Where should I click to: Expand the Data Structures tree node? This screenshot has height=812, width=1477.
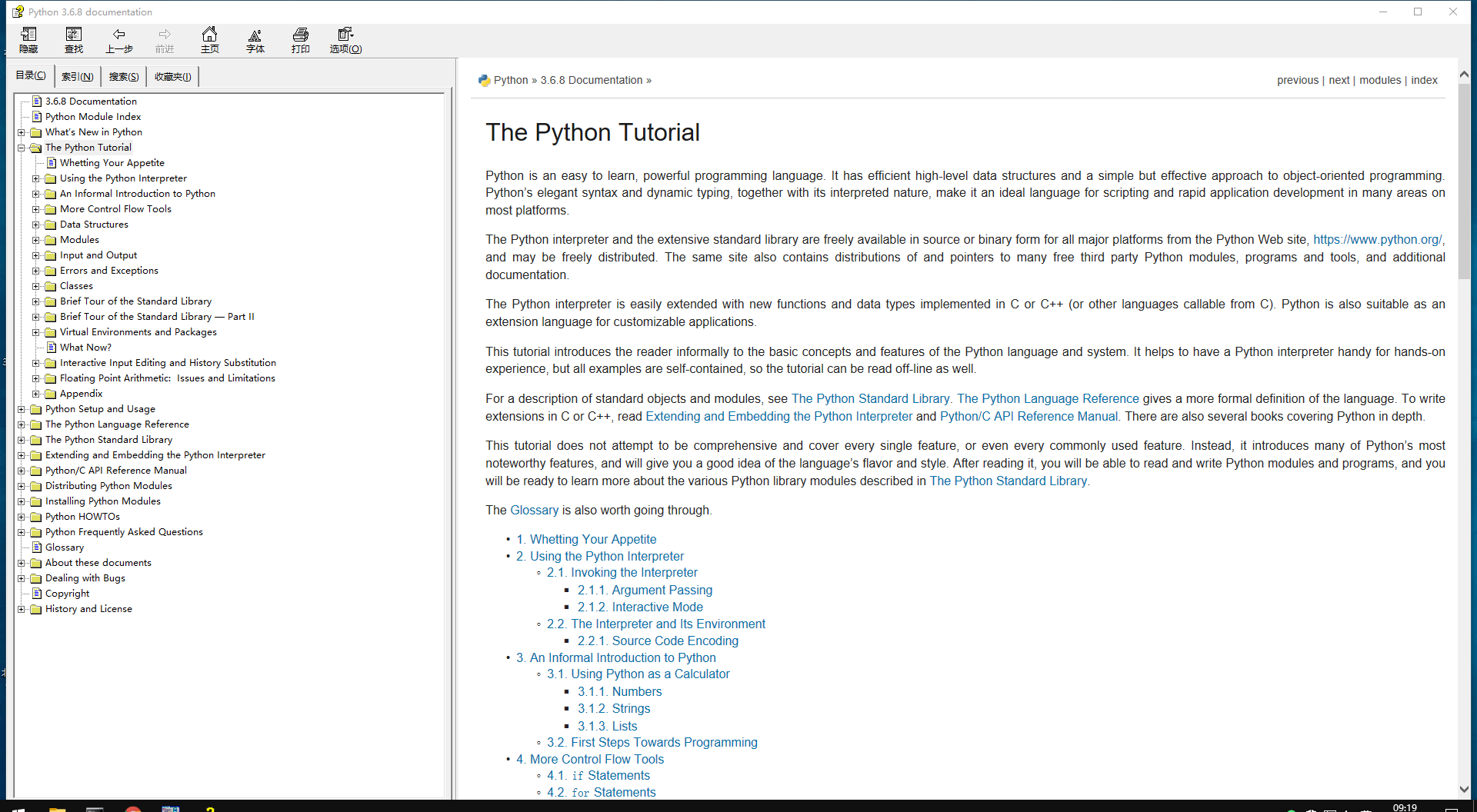click(x=36, y=225)
